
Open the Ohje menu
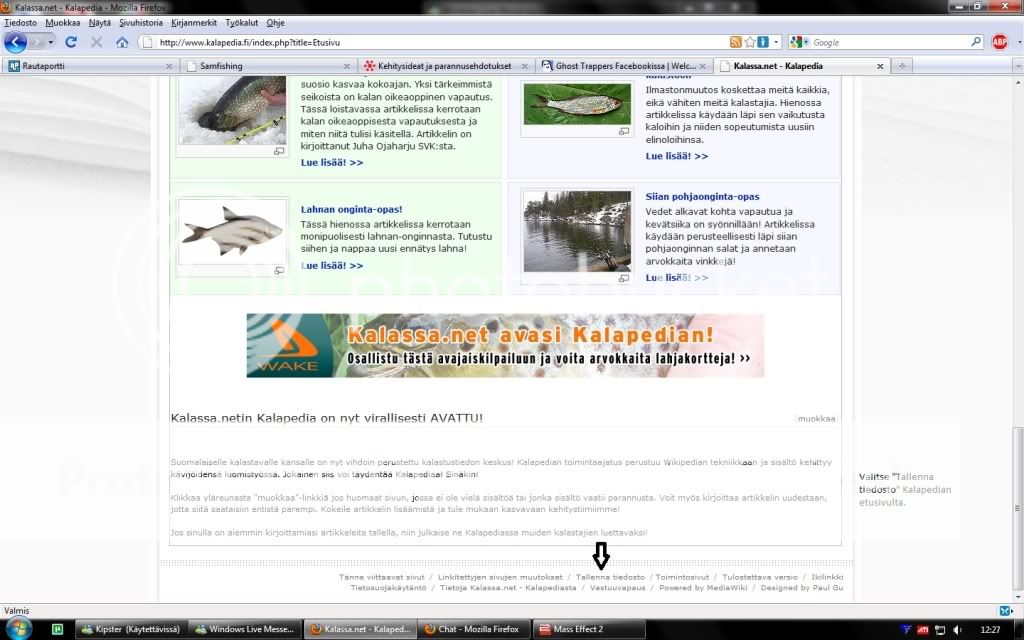click(x=276, y=22)
